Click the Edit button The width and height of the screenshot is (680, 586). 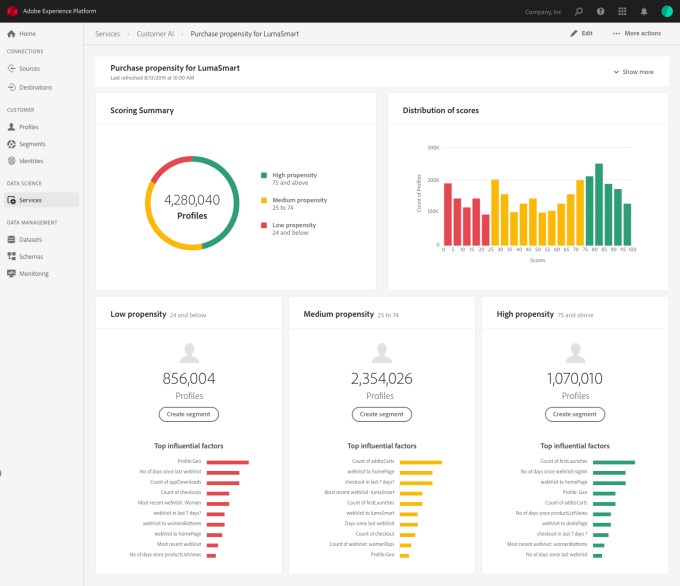(581, 33)
